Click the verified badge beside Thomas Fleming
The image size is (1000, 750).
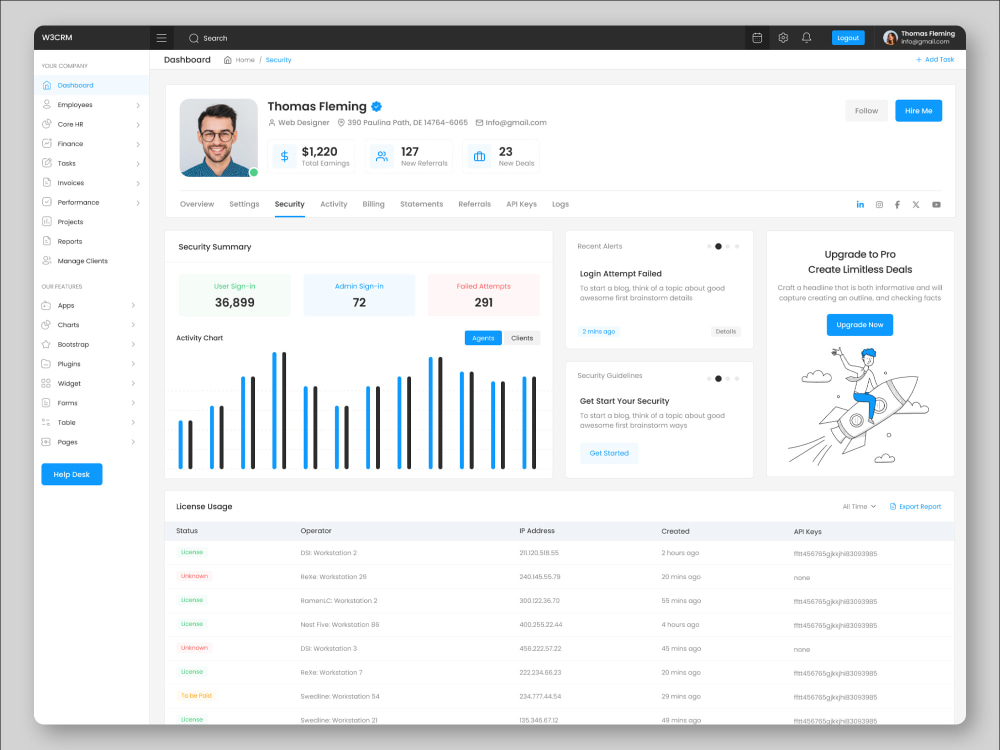pyautogui.click(x=377, y=107)
